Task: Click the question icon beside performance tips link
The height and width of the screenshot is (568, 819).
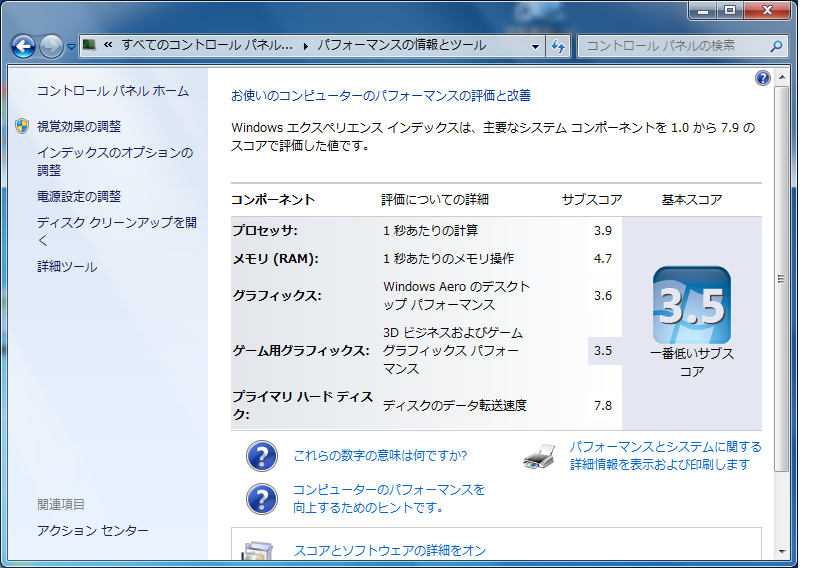Action: 262,498
